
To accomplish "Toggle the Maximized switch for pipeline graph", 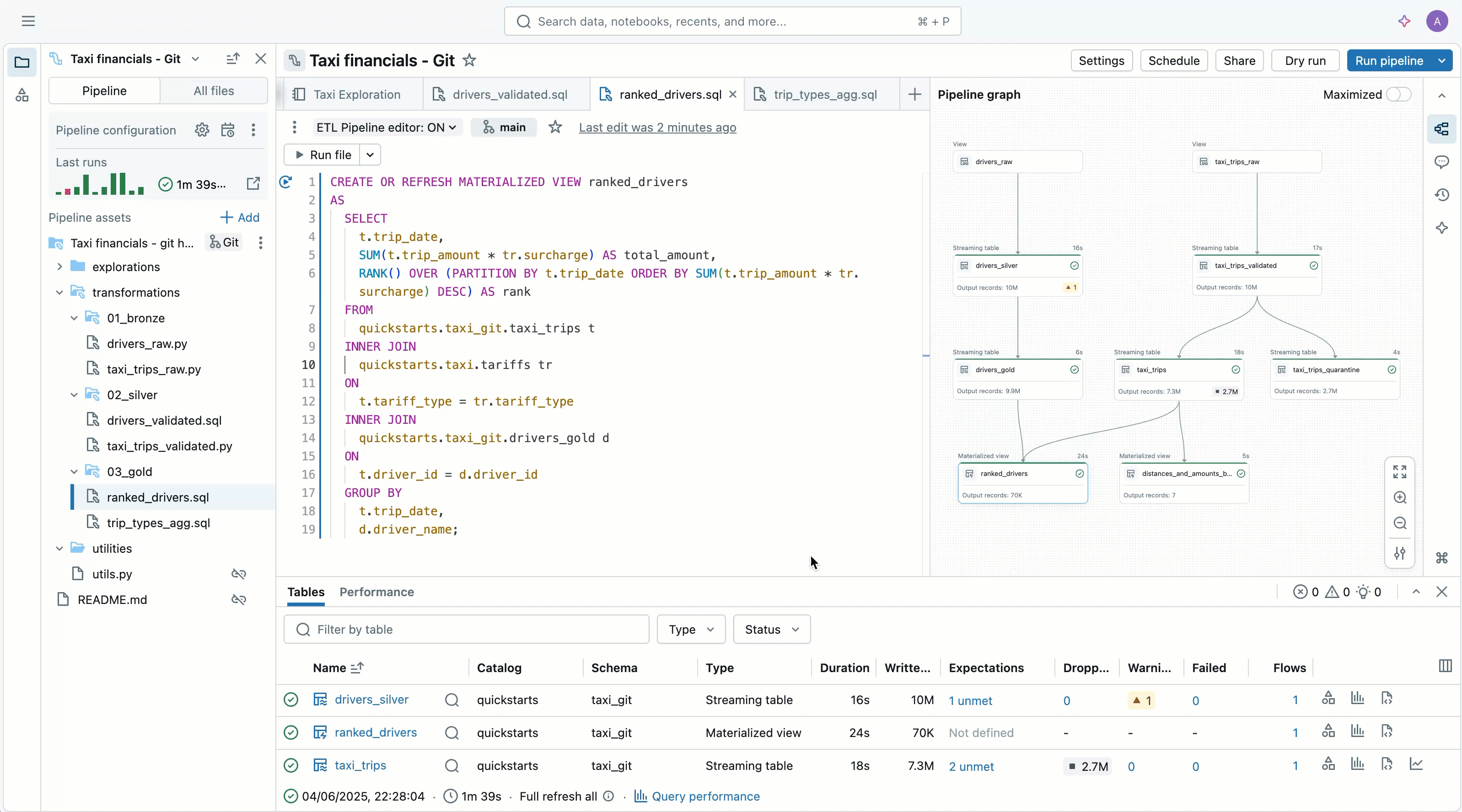I will pyautogui.click(x=1398, y=95).
